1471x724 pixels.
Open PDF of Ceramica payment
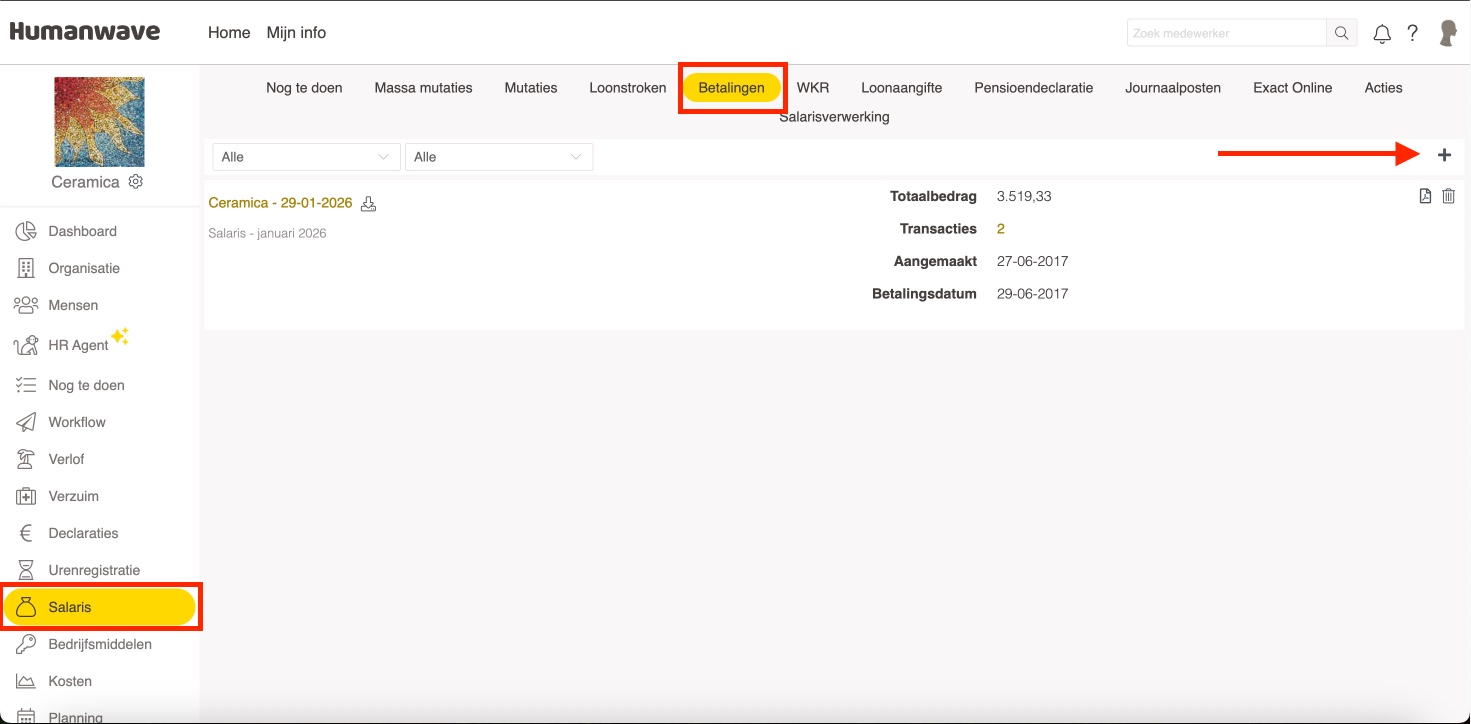(x=1426, y=196)
